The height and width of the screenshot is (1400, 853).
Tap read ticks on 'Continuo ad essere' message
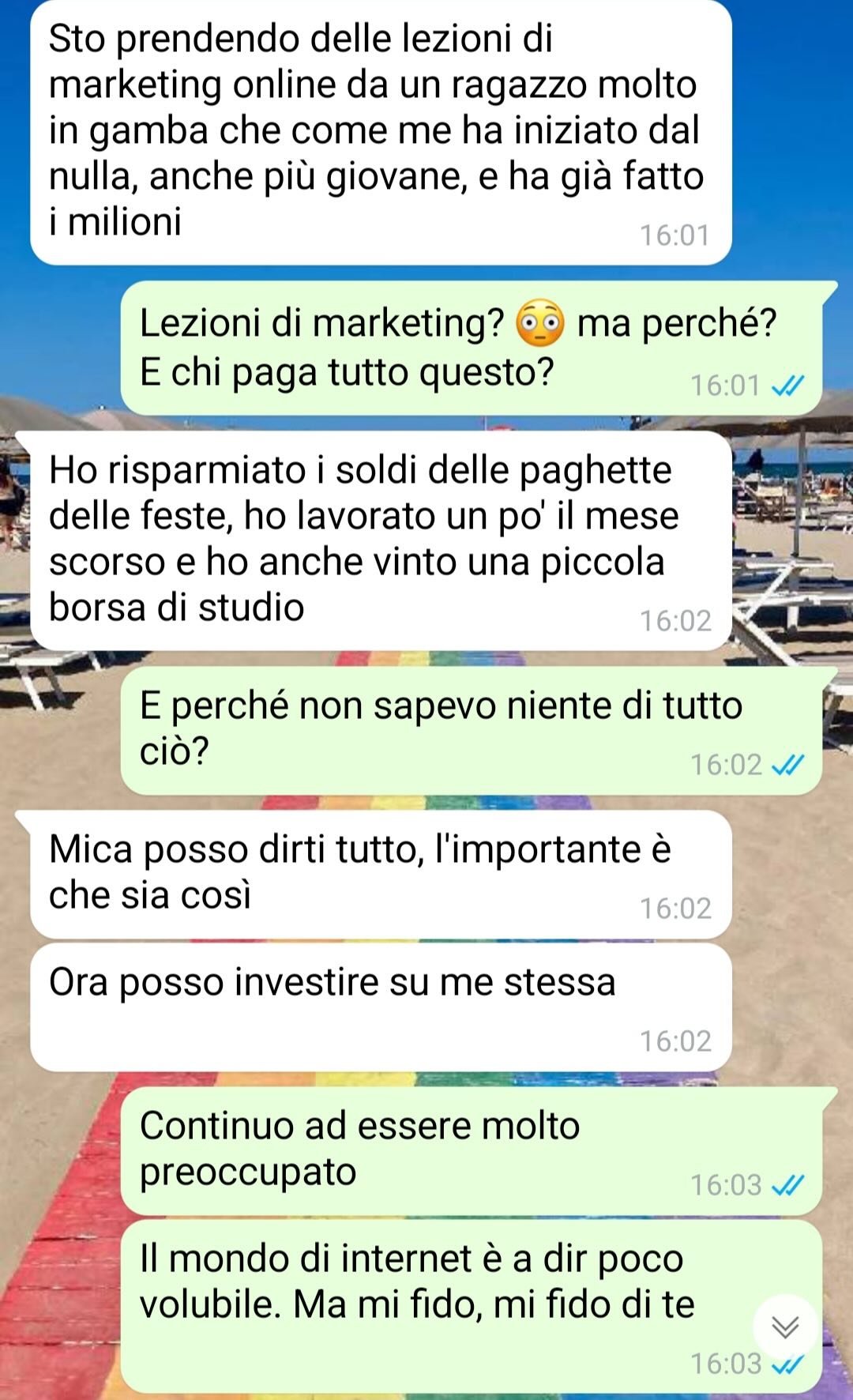pos(788,1185)
